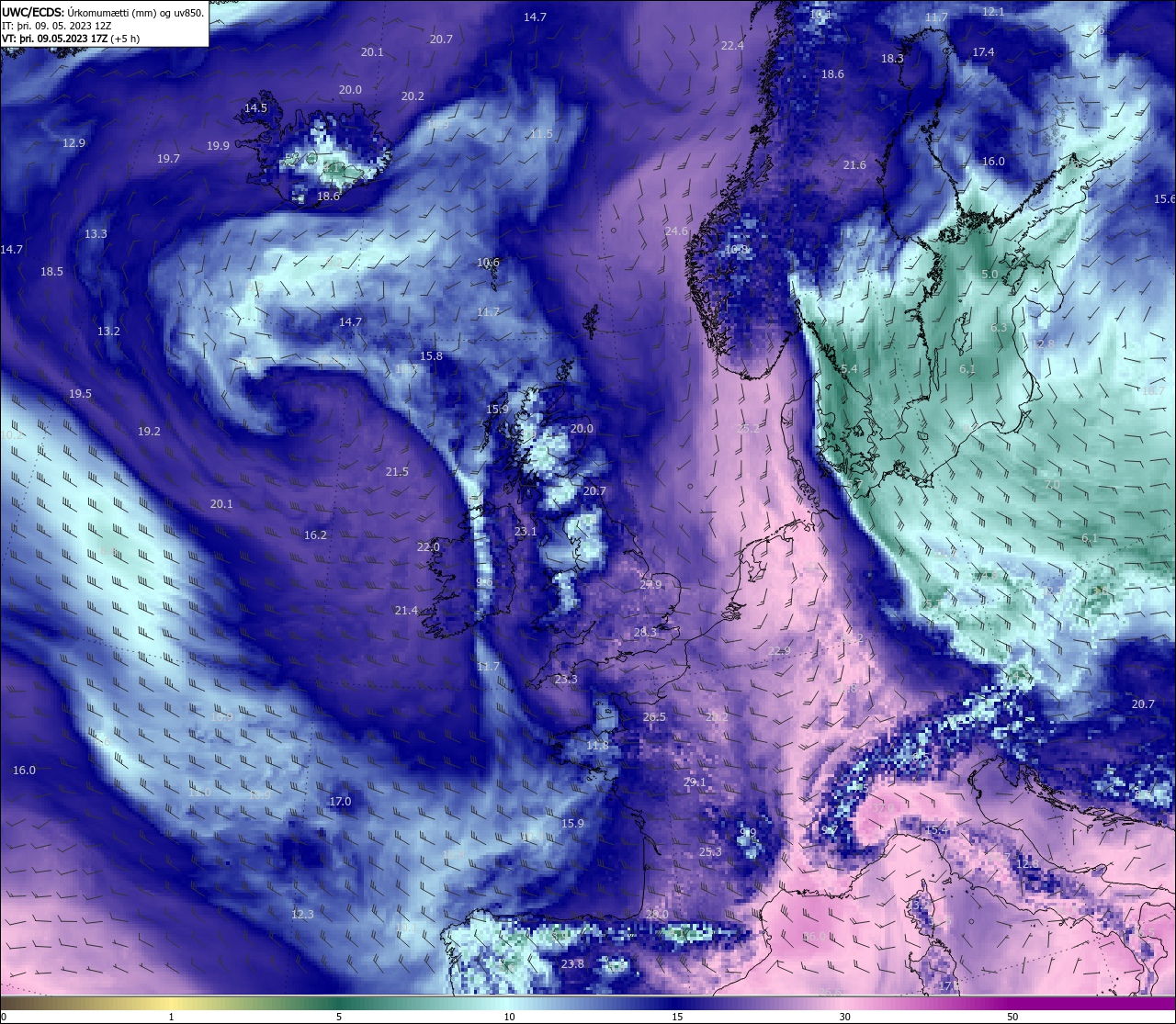This screenshot has height=1024, width=1176.
Task: Click the map value 26.5
Action: point(654,717)
